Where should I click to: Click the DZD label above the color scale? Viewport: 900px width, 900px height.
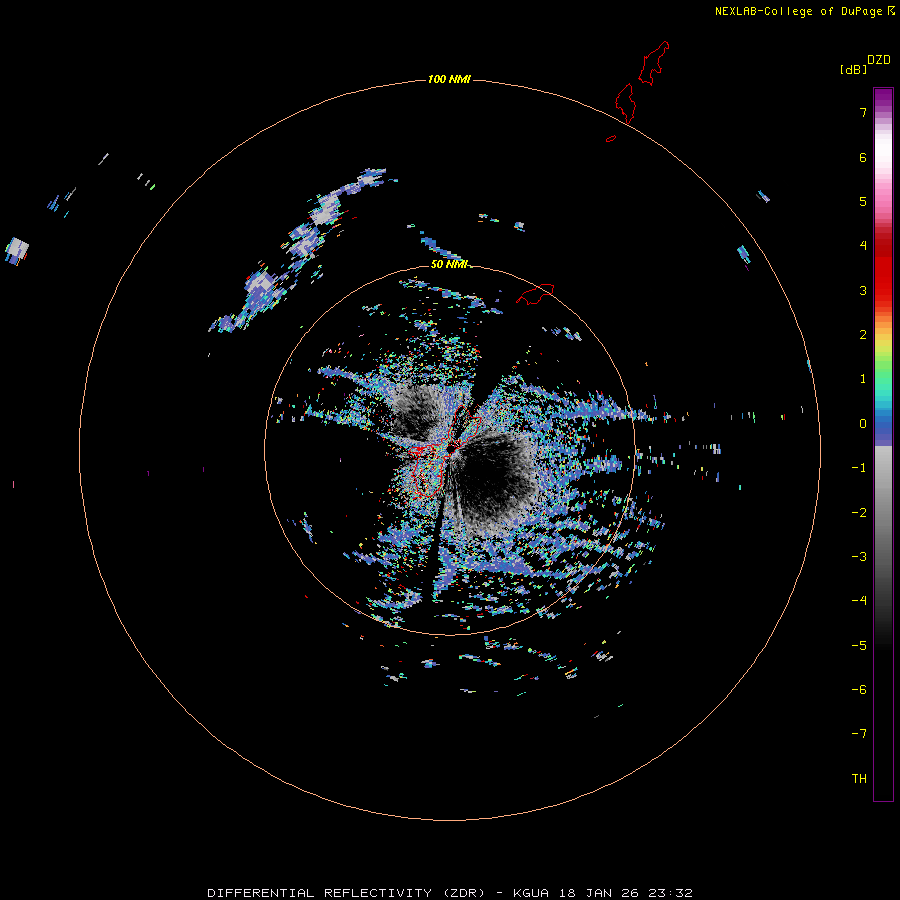pyautogui.click(x=879, y=60)
